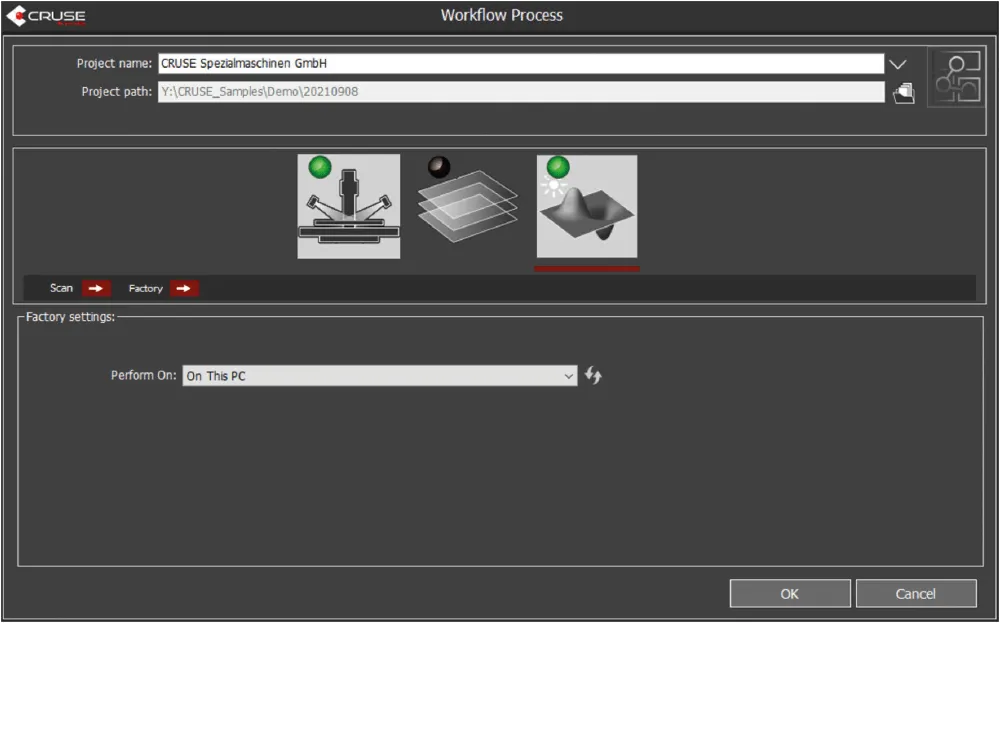Click the CRUSE logo in the title bar
Image resolution: width=1000 pixels, height=750 pixels.
pos(46,16)
